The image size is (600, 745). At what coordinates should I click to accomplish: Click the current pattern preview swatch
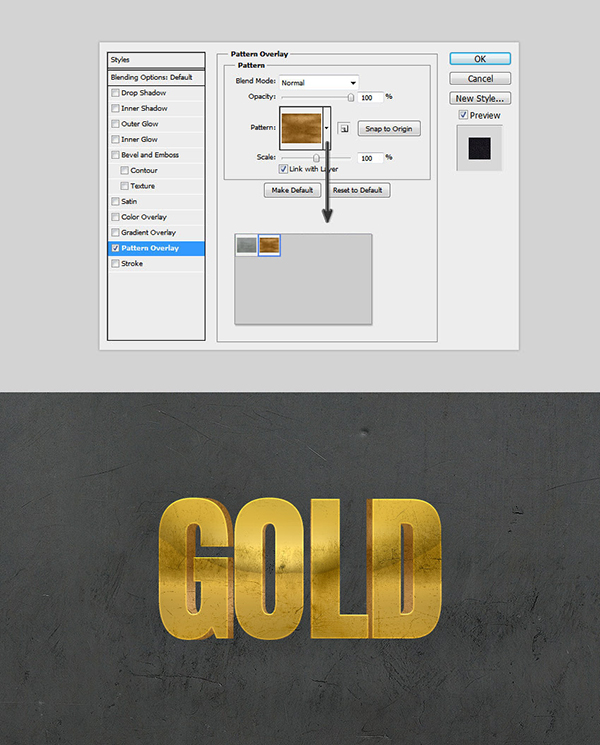[x=301, y=128]
